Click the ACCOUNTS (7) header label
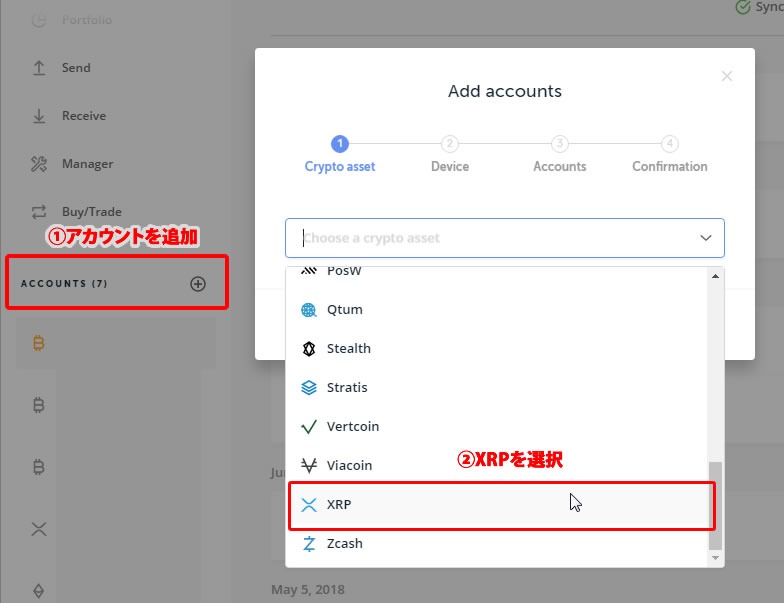This screenshot has height=603, width=784. coord(64,284)
